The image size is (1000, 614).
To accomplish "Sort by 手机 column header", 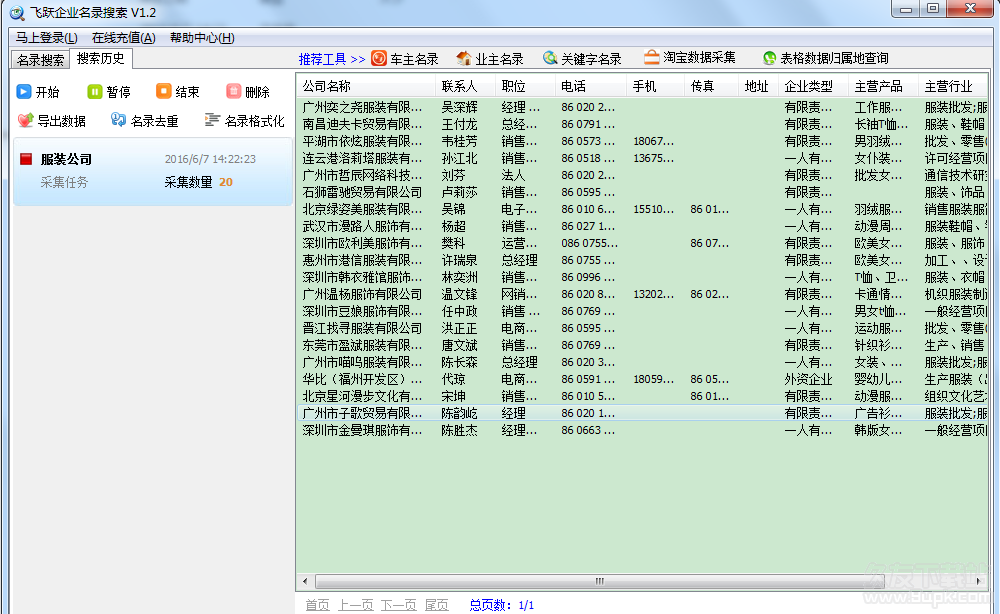I will 655,86.
